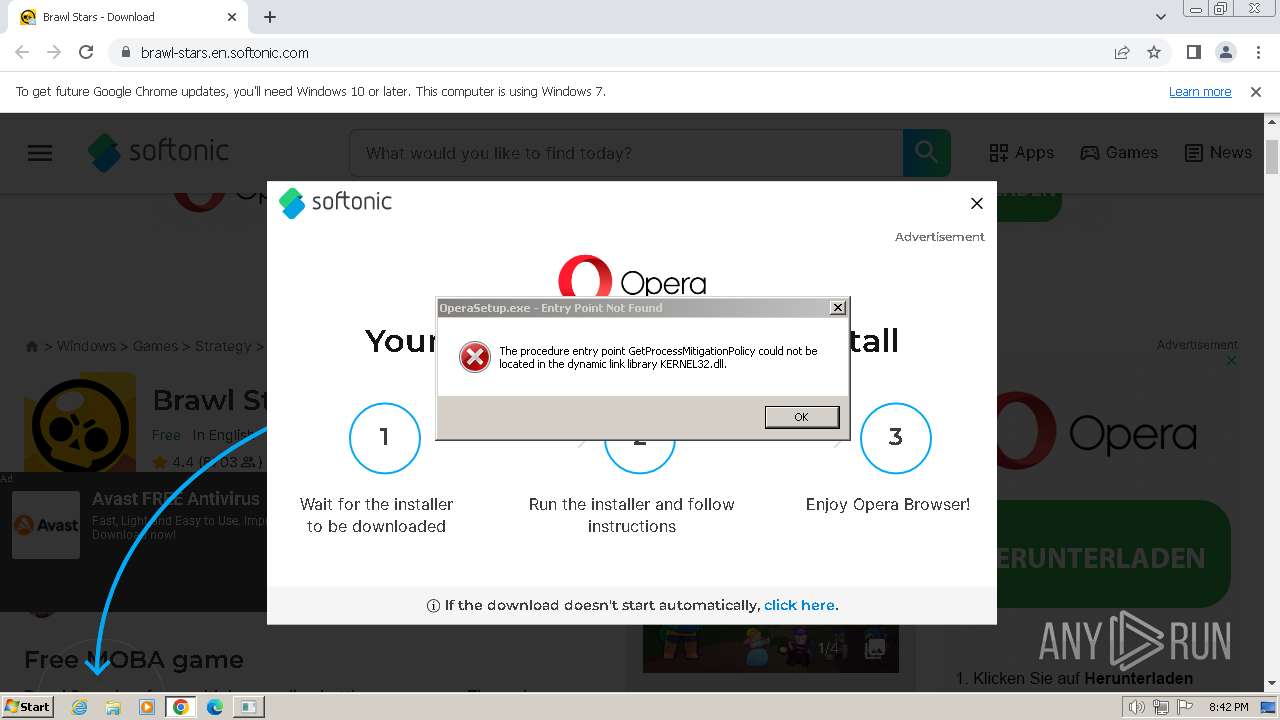Open the News section

coord(1218,153)
